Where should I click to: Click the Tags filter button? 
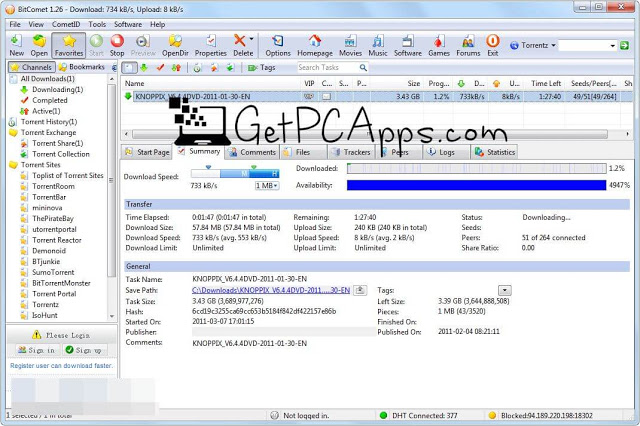click(262, 68)
